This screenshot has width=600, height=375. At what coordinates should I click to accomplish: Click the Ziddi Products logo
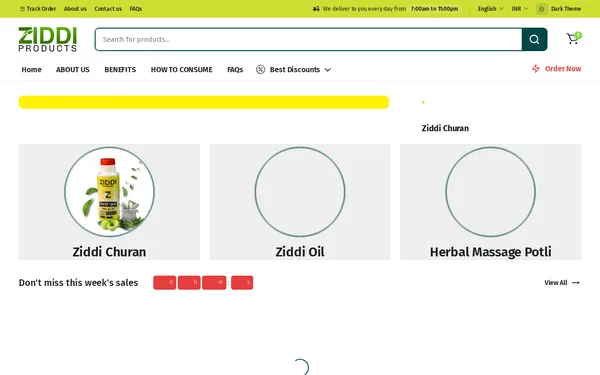tap(47, 39)
